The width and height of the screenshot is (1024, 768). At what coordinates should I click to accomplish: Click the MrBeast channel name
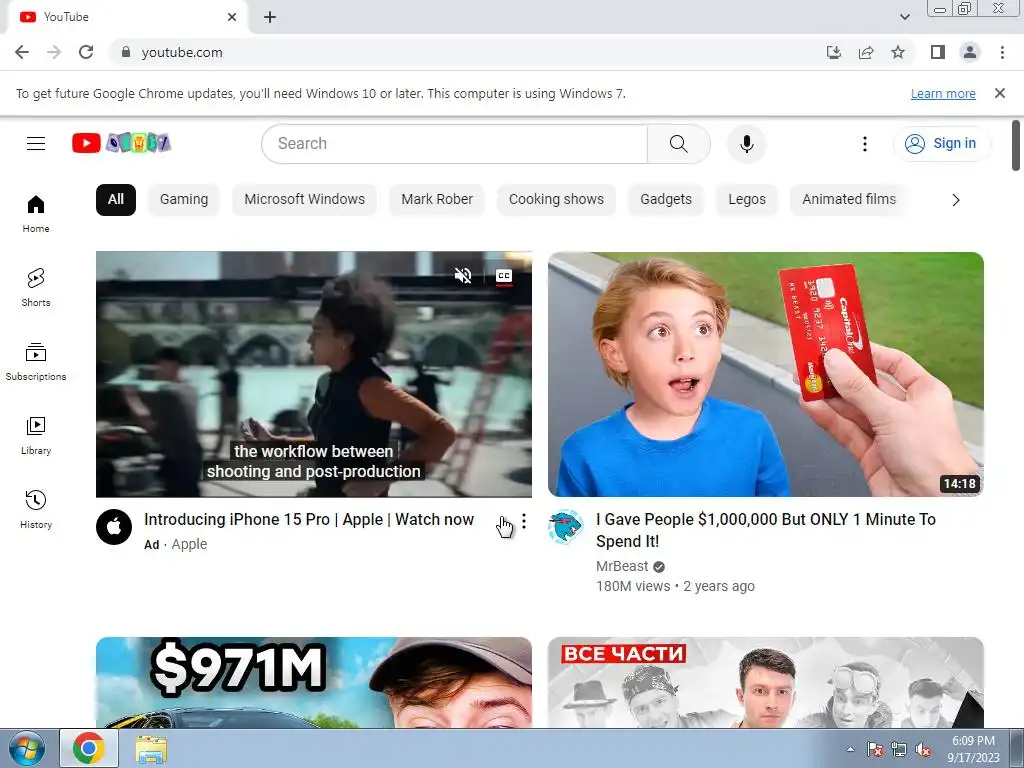point(622,566)
